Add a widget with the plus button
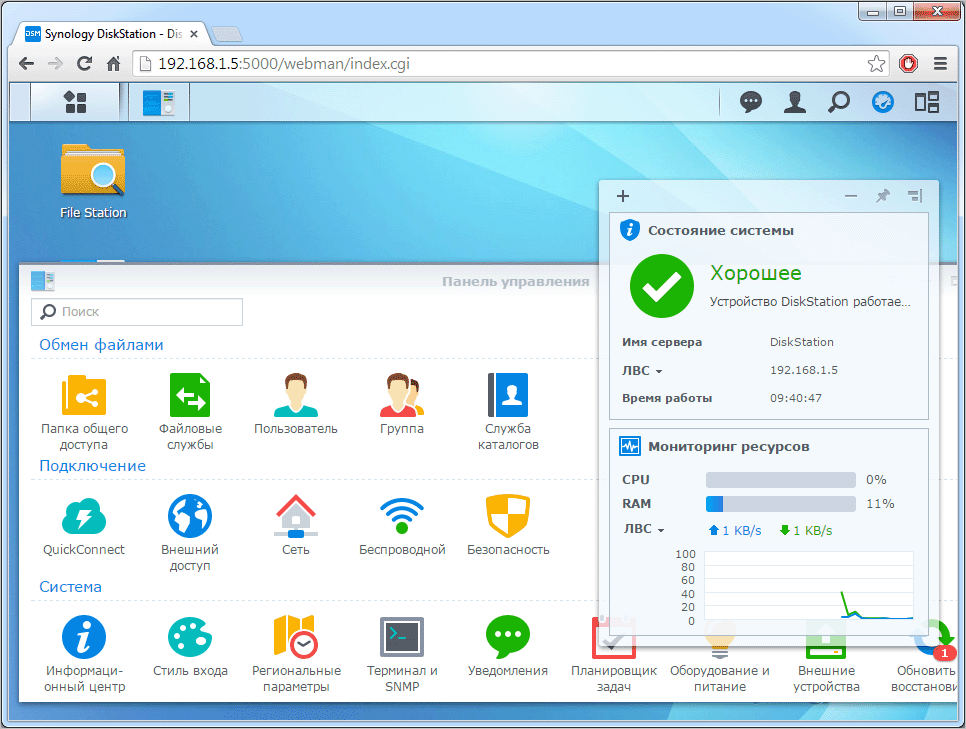This screenshot has height=729, width=966. click(623, 196)
